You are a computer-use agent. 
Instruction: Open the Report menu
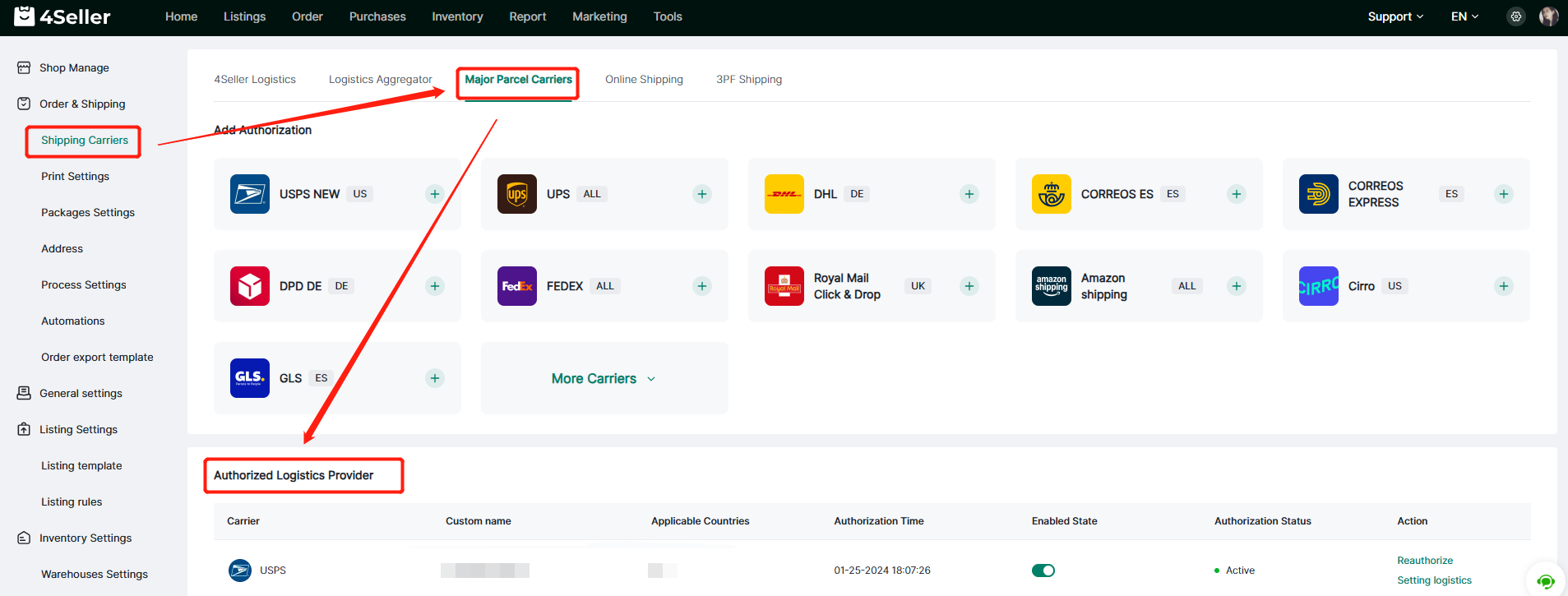pos(528,16)
